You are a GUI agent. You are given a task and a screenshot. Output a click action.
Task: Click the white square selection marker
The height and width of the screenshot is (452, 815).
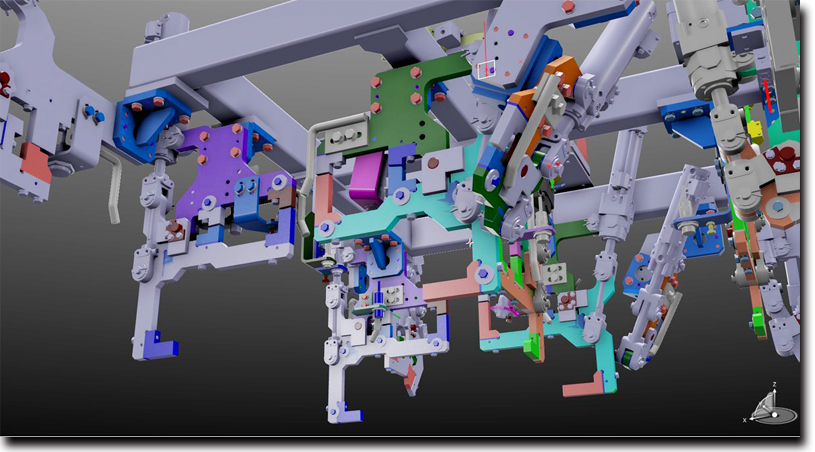click(x=487, y=70)
